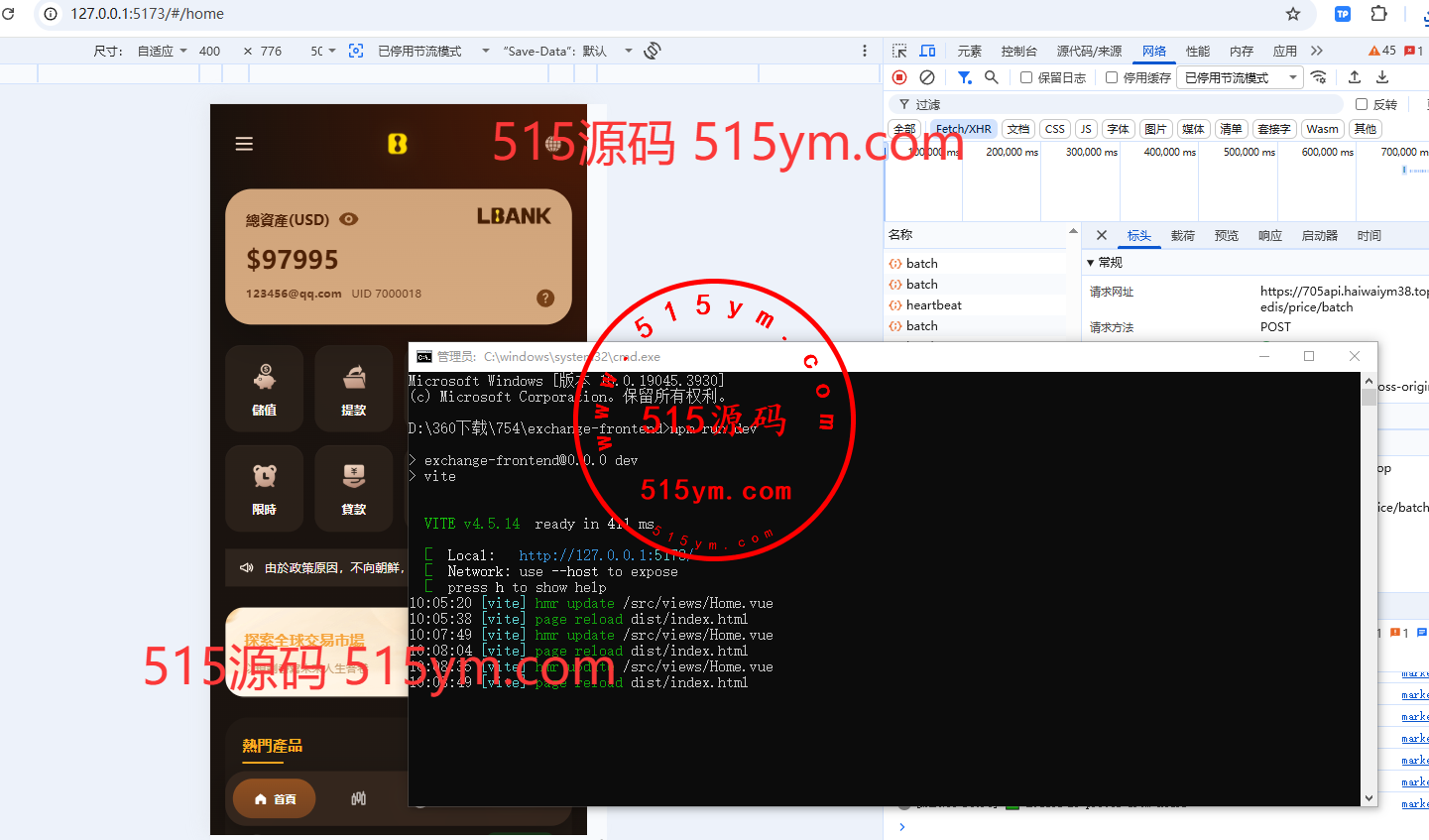
Task: Export HAR with the download arrow
Action: (1382, 77)
